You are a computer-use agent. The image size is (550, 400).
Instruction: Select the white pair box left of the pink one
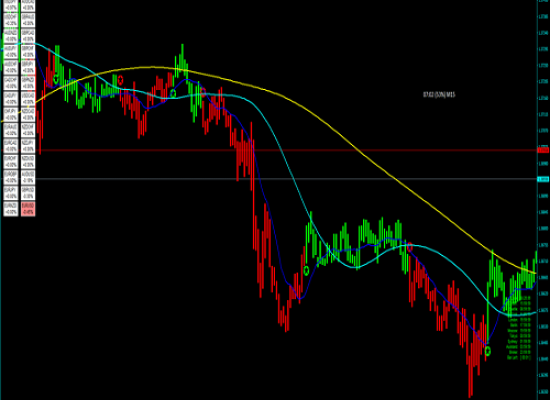(x=11, y=209)
